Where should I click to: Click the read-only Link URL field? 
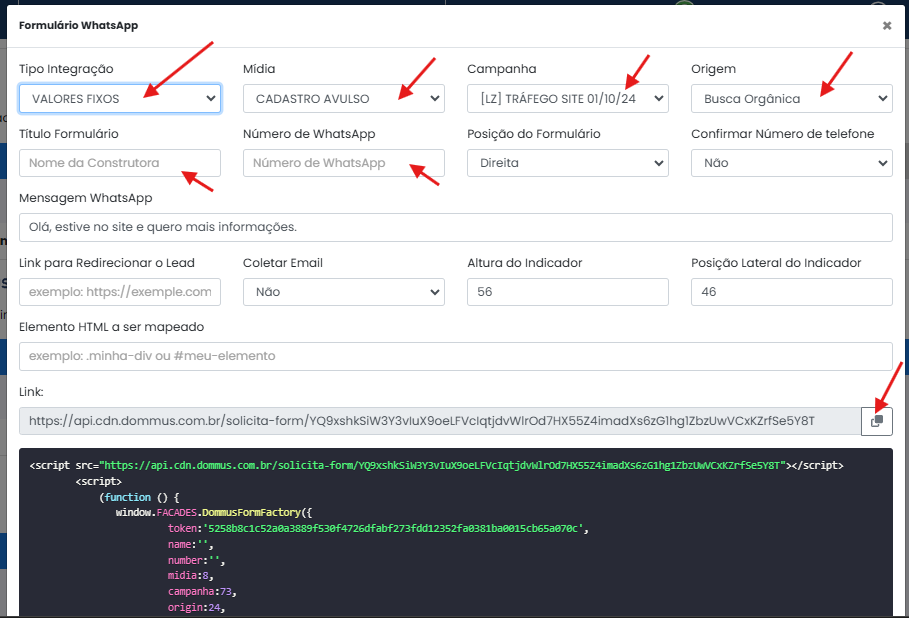440,421
